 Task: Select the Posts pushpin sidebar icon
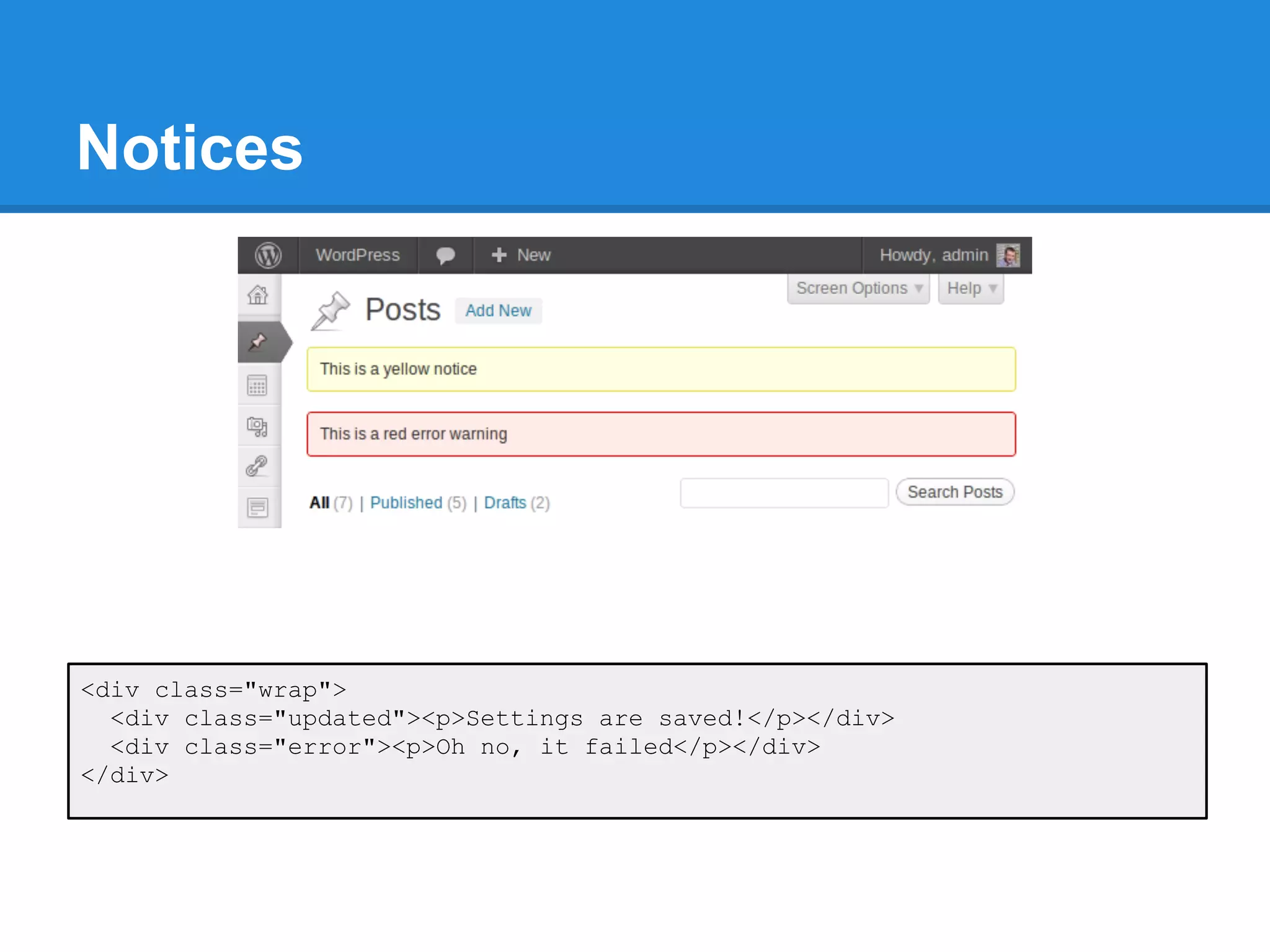click(258, 342)
